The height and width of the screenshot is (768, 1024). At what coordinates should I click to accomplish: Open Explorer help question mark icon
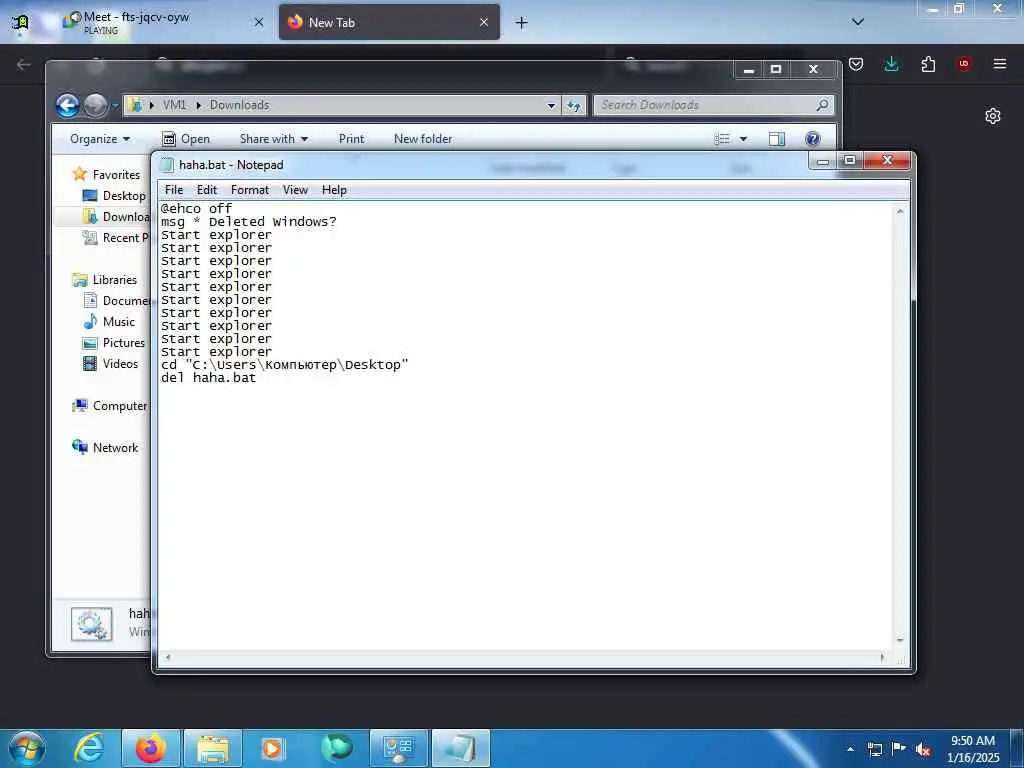pos(812,138)
